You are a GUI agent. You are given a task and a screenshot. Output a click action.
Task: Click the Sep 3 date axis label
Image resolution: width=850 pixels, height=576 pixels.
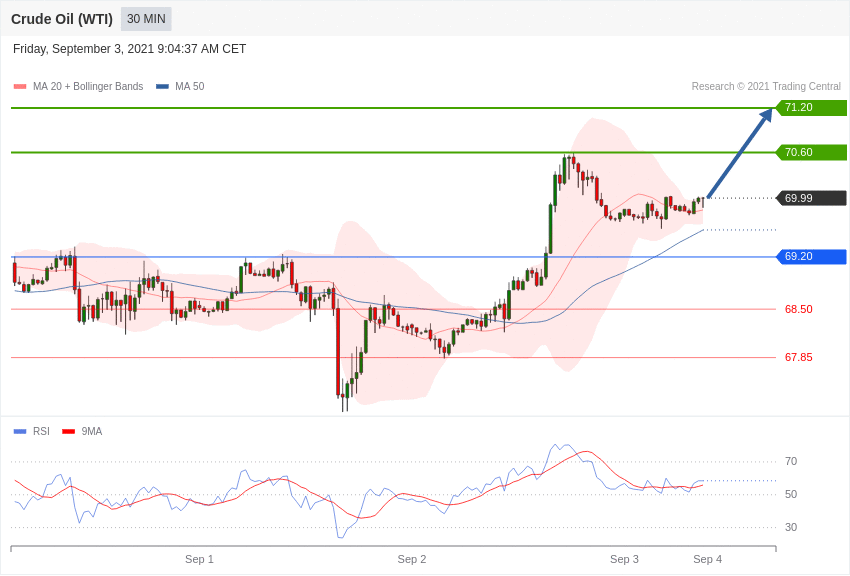point(624,559)
